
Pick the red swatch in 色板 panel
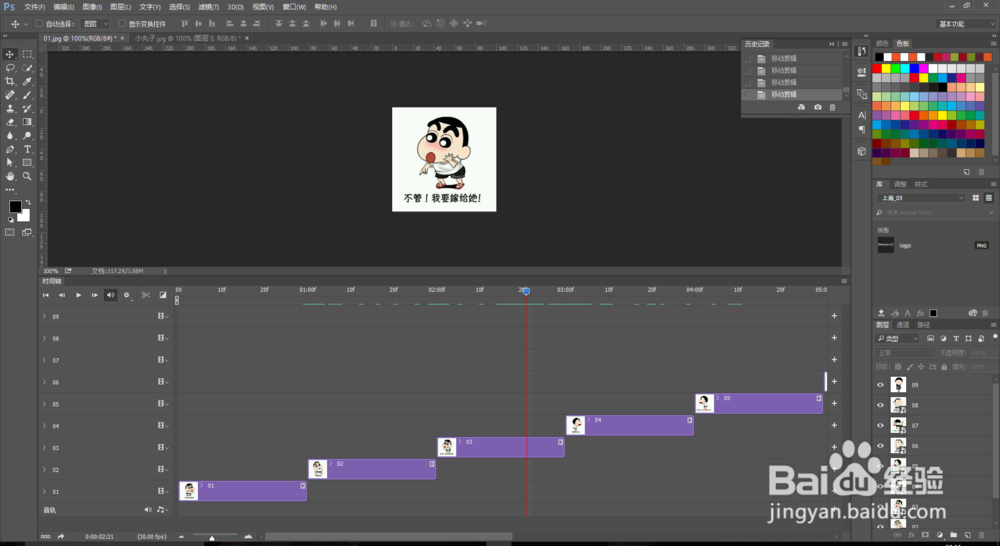pyautogui.click(x=877, y=68)
